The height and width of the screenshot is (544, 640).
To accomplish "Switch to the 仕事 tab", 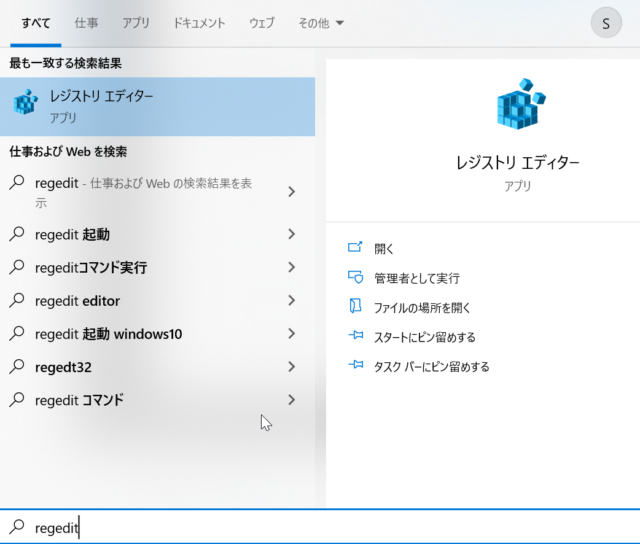I will 86,23.
